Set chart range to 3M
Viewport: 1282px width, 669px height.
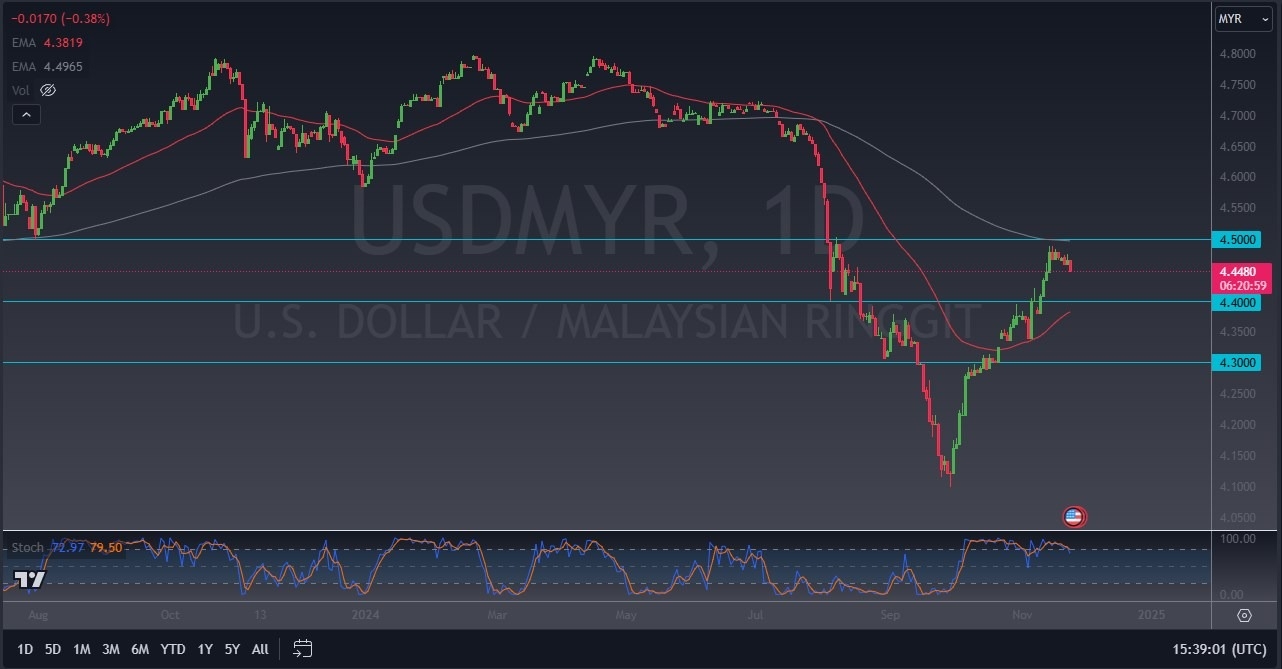point(111,649)
